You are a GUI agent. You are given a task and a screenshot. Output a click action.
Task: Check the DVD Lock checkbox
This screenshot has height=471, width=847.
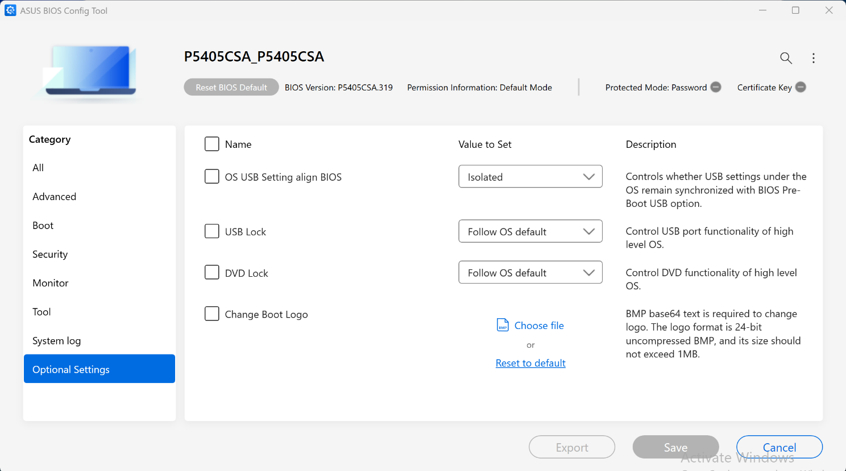(x=212, y=272)
